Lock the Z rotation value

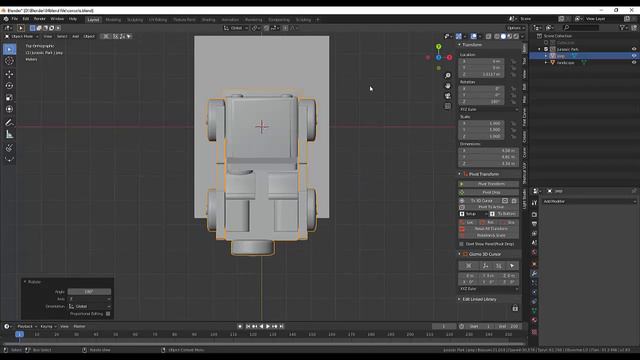[x=513, y=102]
